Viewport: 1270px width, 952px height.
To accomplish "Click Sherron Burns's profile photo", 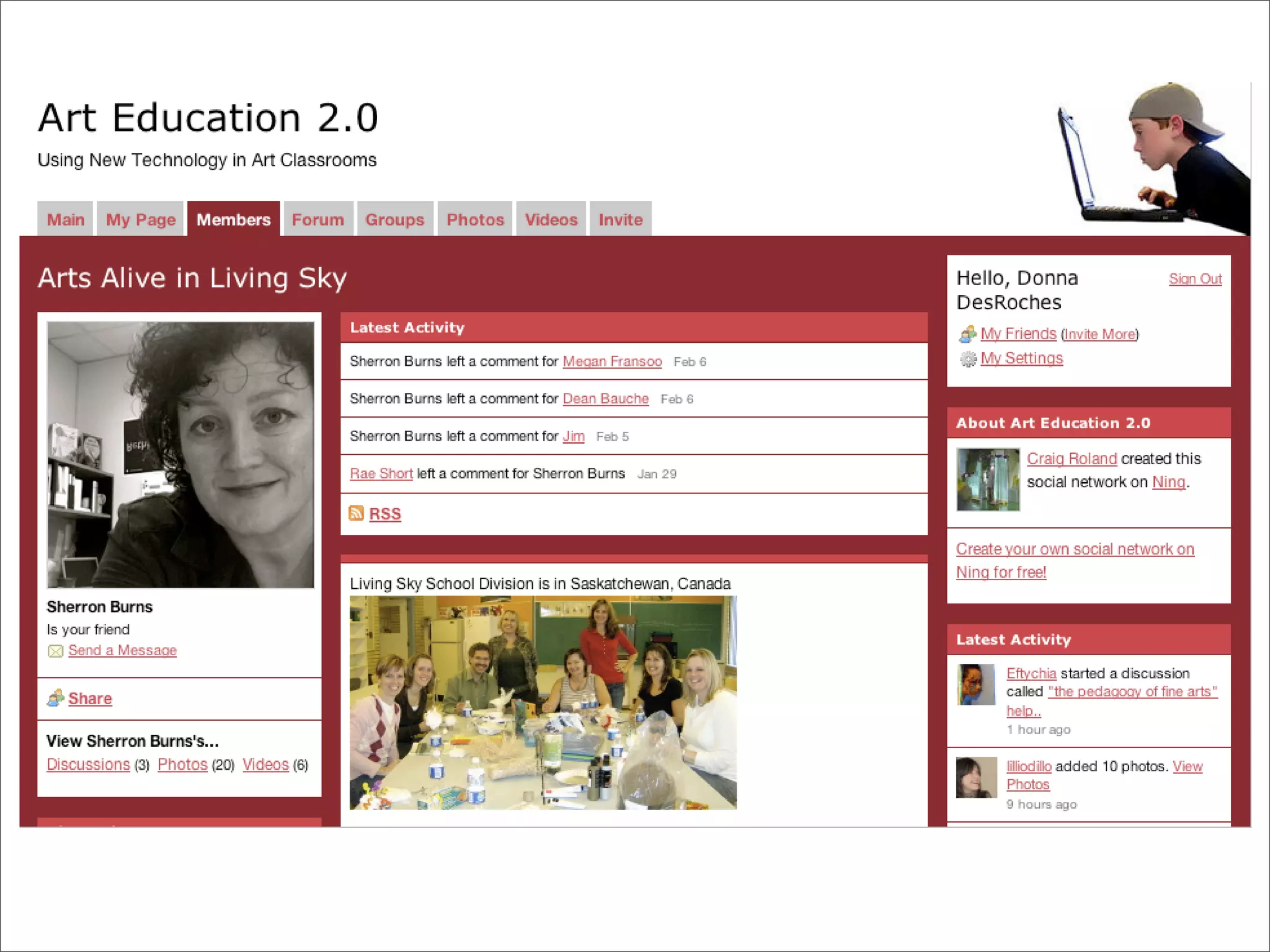I will (x=180, y=454).
